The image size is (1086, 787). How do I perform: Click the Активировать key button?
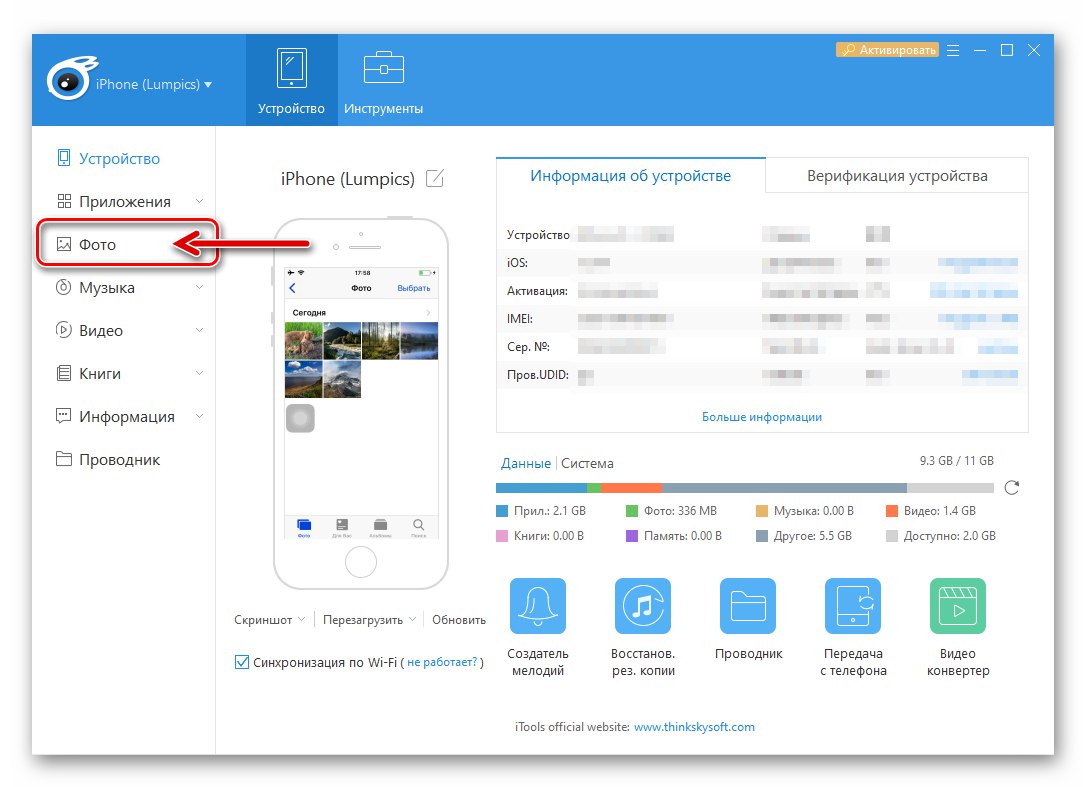click(x=887, y=50)
